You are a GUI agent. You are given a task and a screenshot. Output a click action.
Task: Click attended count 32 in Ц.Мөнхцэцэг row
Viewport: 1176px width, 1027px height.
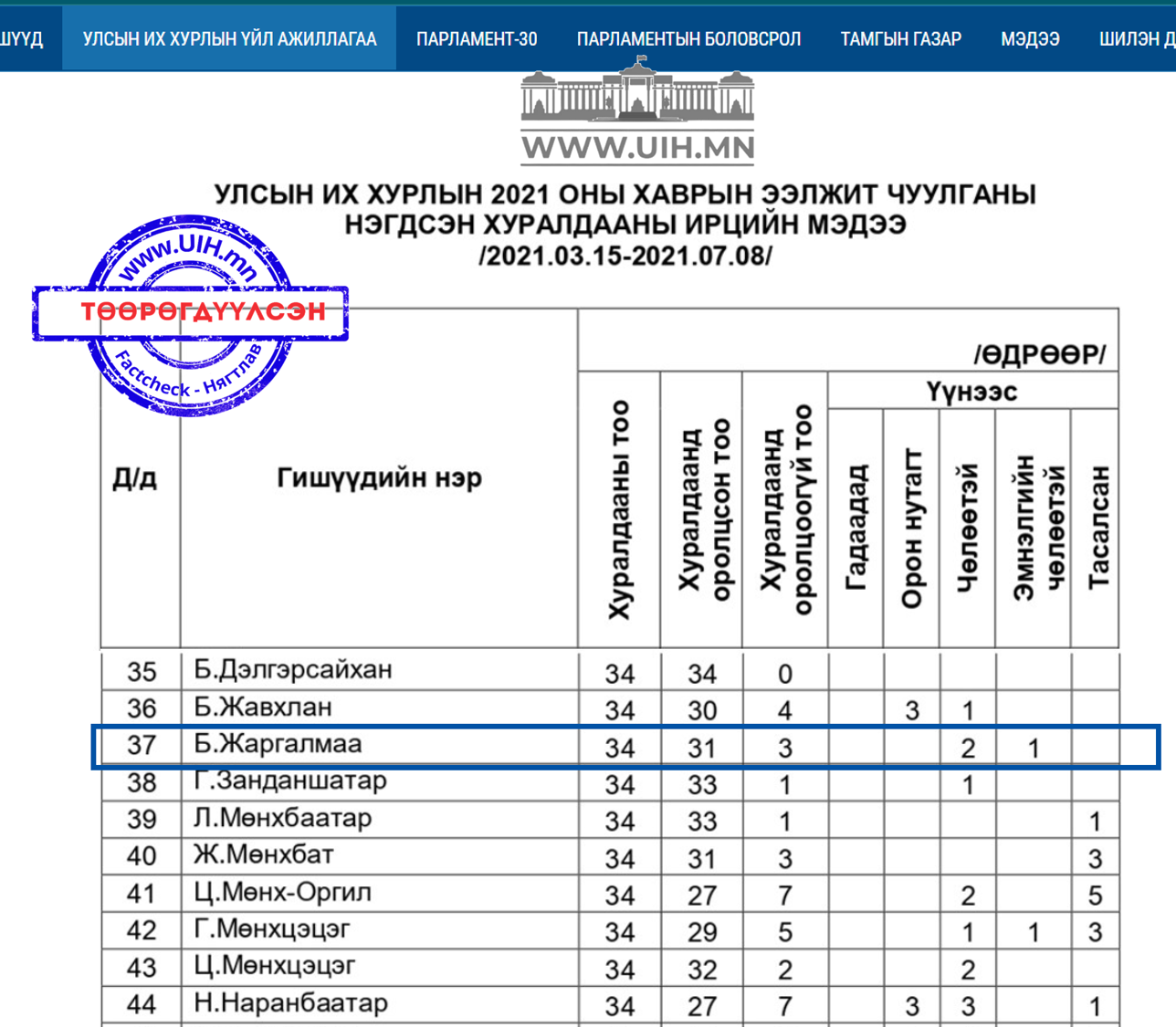(x=702, y=969)
